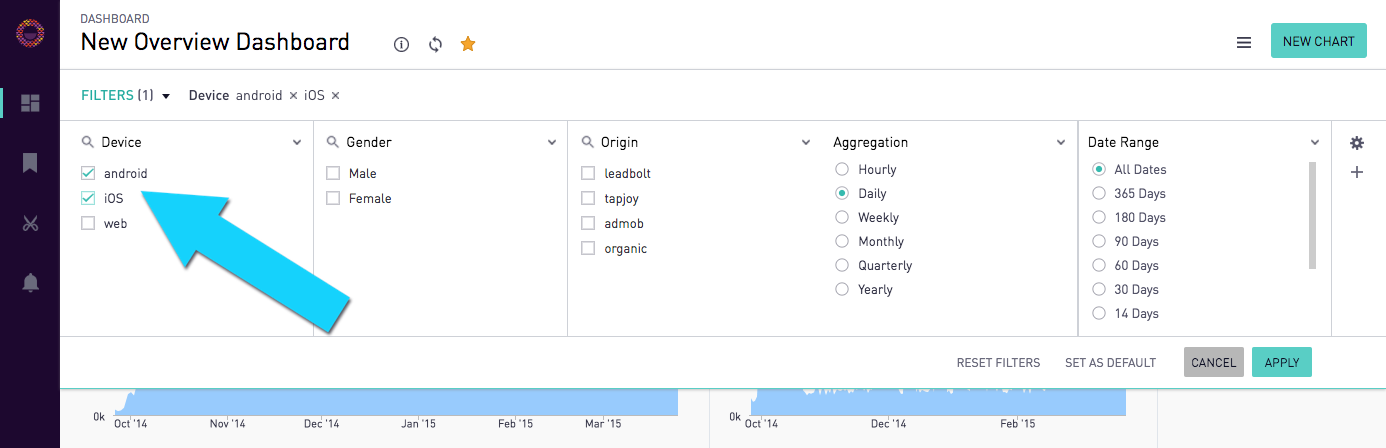Remove the iOS filter tag
The height and width of the screenshot is (448, 1386).
click(x=335, y=96)
